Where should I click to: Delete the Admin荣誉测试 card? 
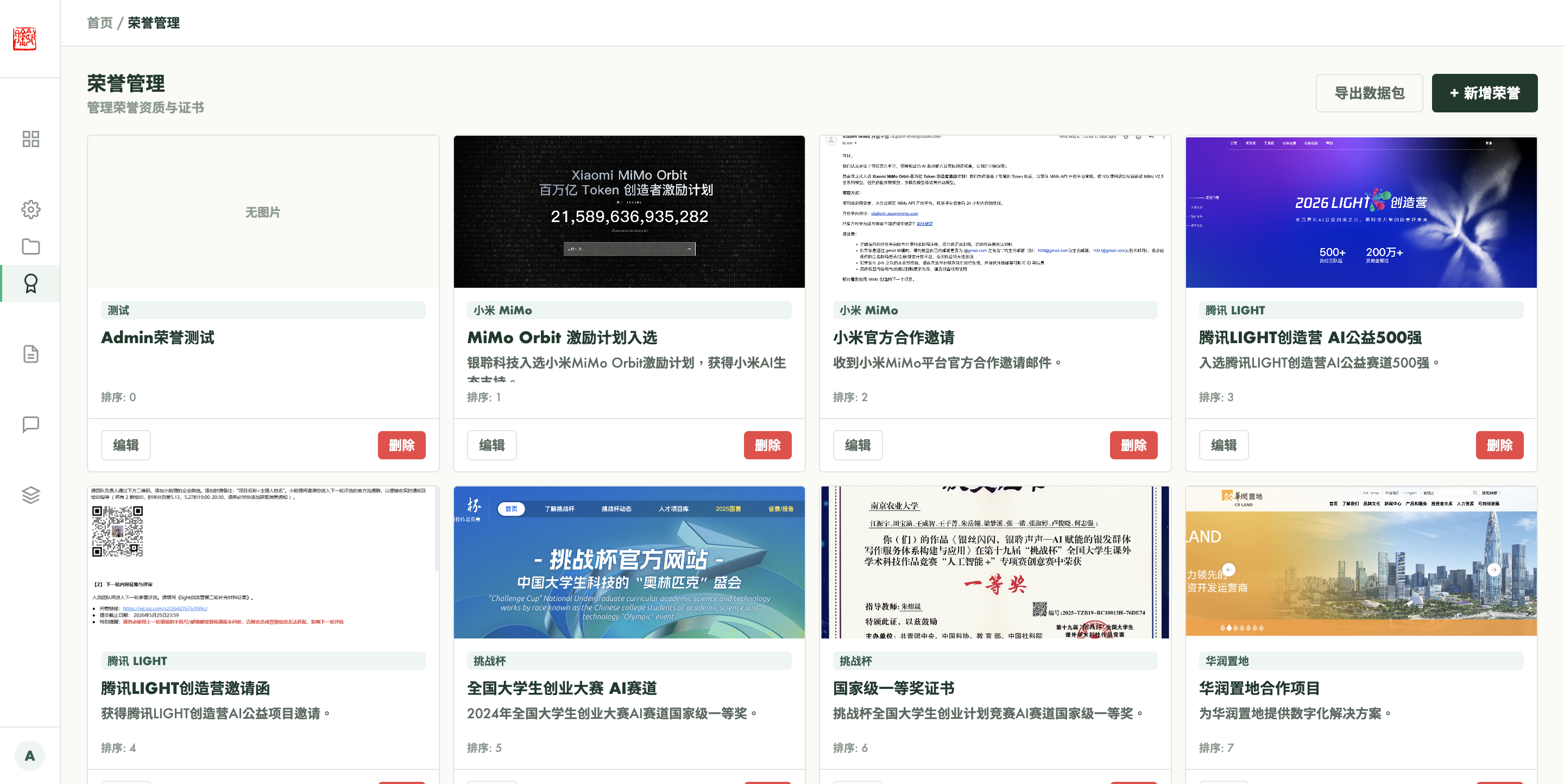[x=401, y=445]
